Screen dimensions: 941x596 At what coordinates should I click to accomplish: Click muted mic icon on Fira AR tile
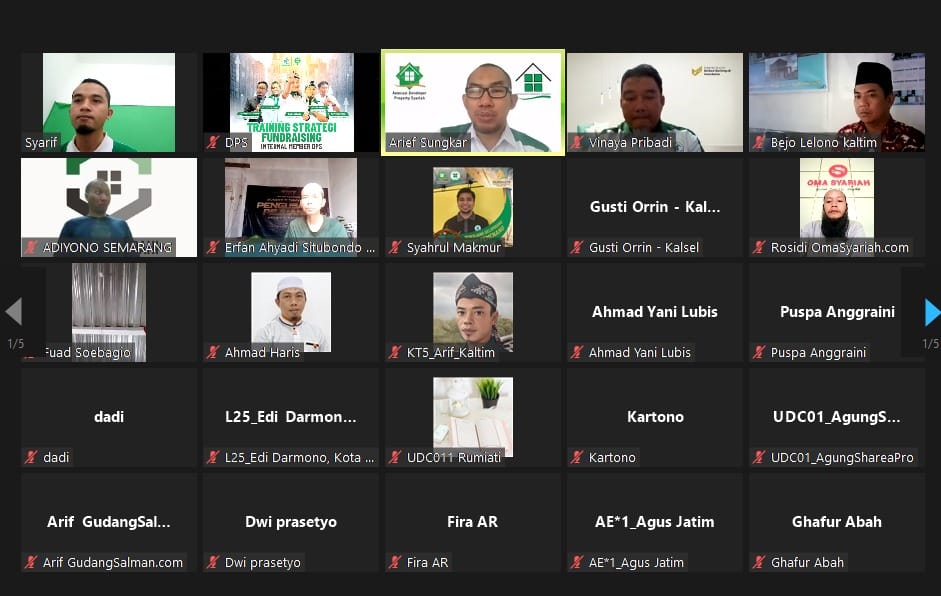tap(395, 562)
